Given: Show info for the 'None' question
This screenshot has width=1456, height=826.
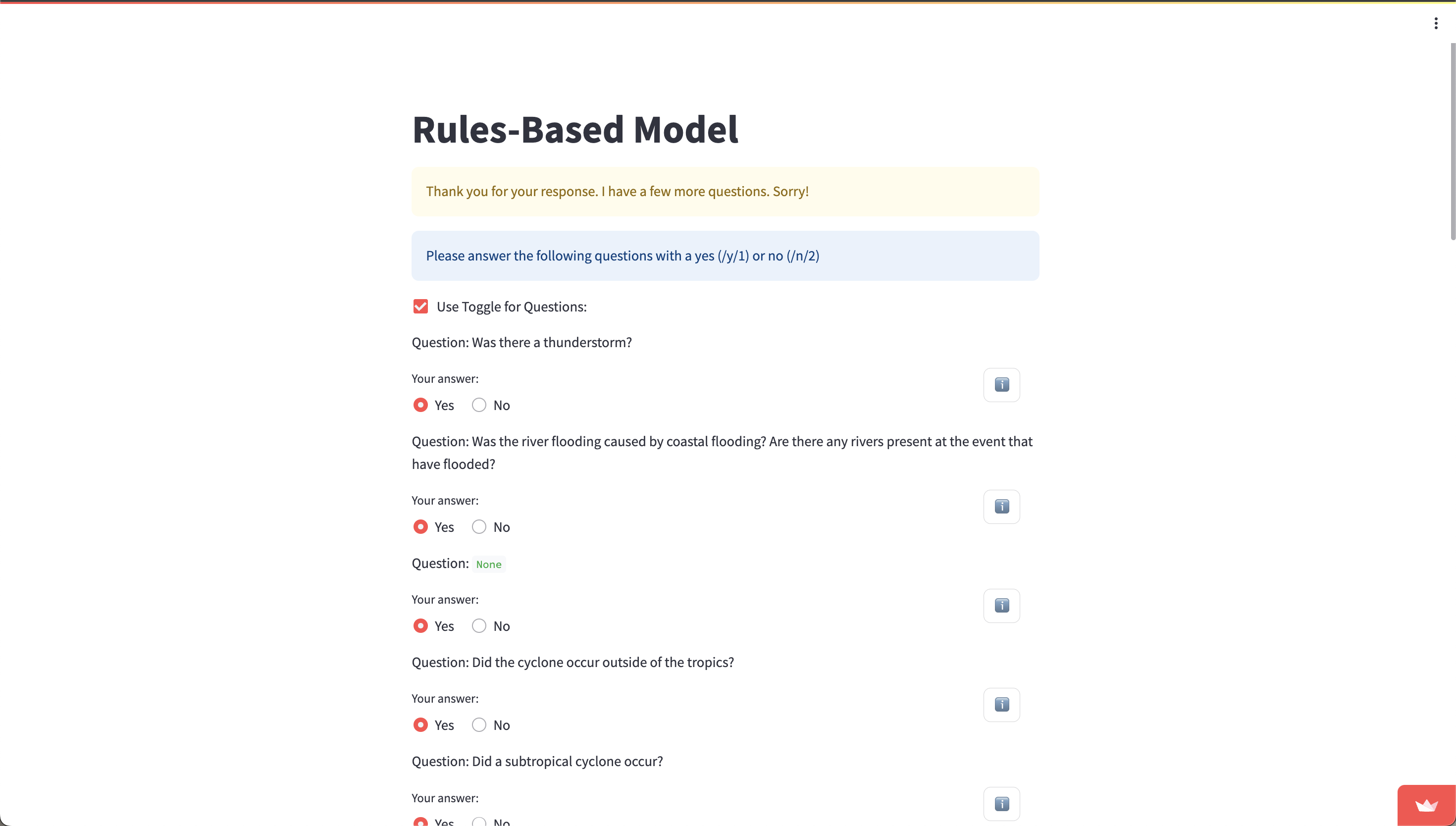Looking at the screenshot, I should [1001, 605].
